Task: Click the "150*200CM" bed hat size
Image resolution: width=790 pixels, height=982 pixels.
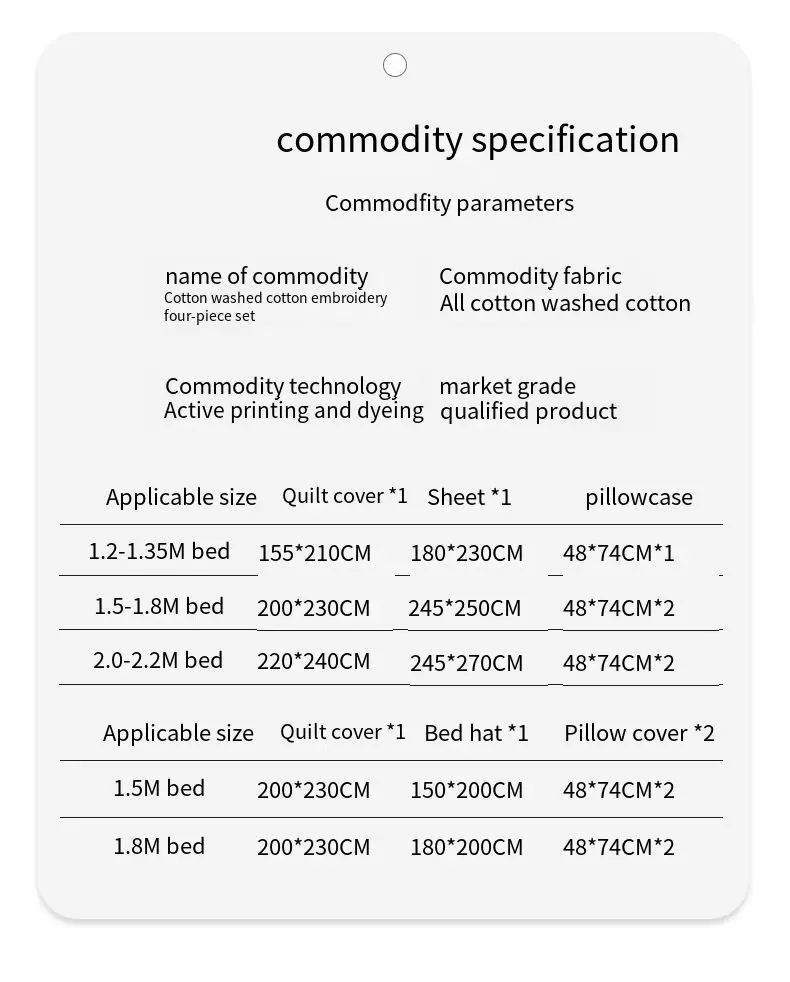Action: [466, 790]
